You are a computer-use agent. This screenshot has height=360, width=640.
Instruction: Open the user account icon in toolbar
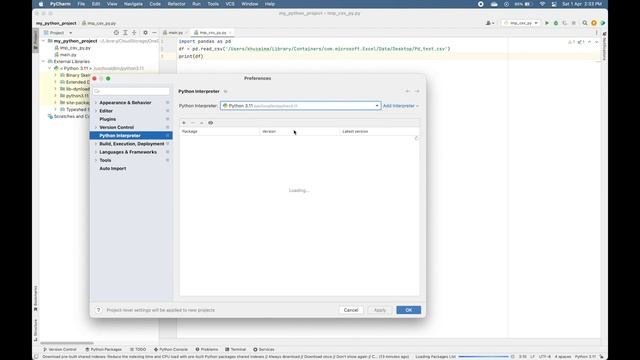pyautogui.click(x=489, y=23)
